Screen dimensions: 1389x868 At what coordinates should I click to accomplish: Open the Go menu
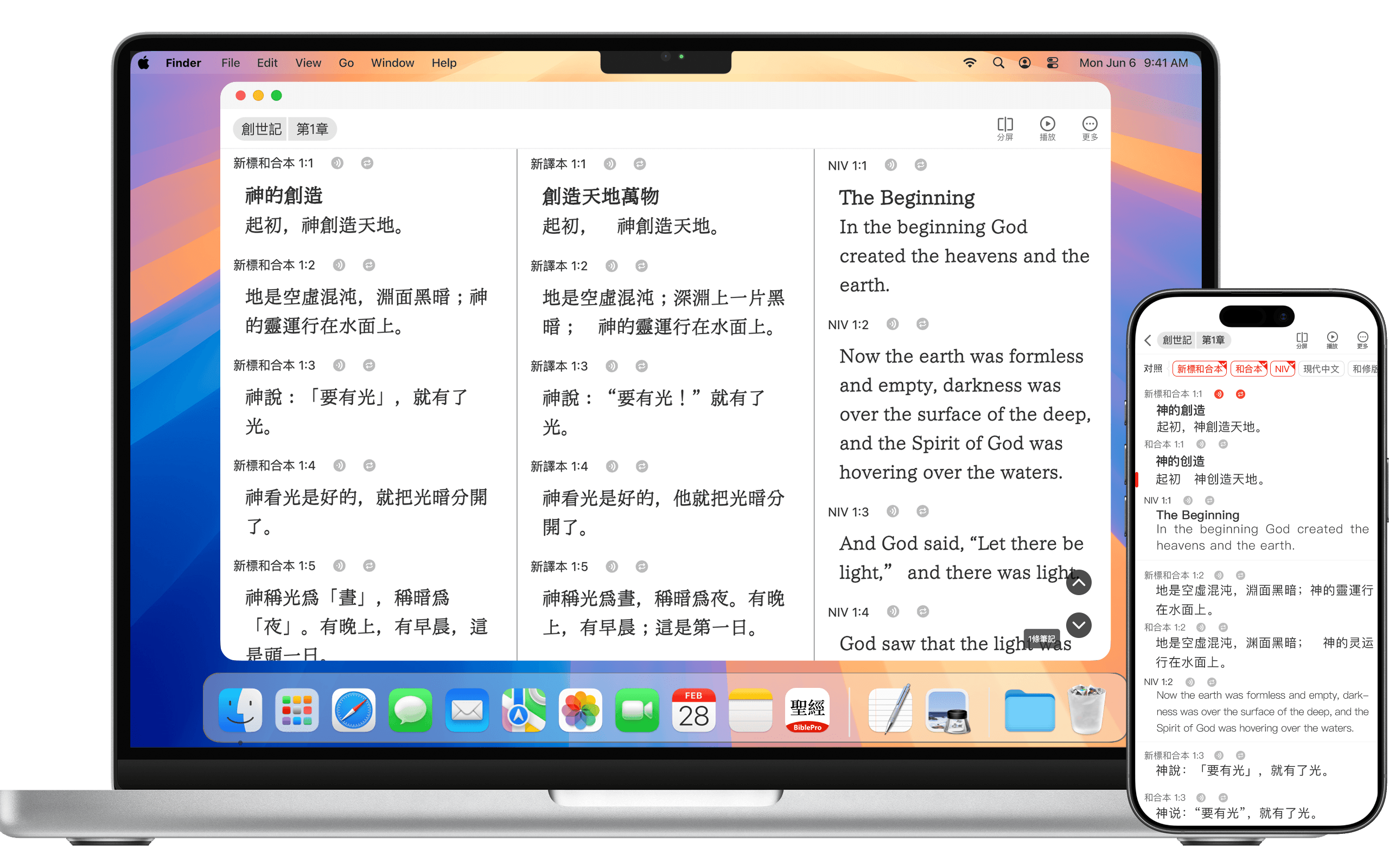coord(346,63)
